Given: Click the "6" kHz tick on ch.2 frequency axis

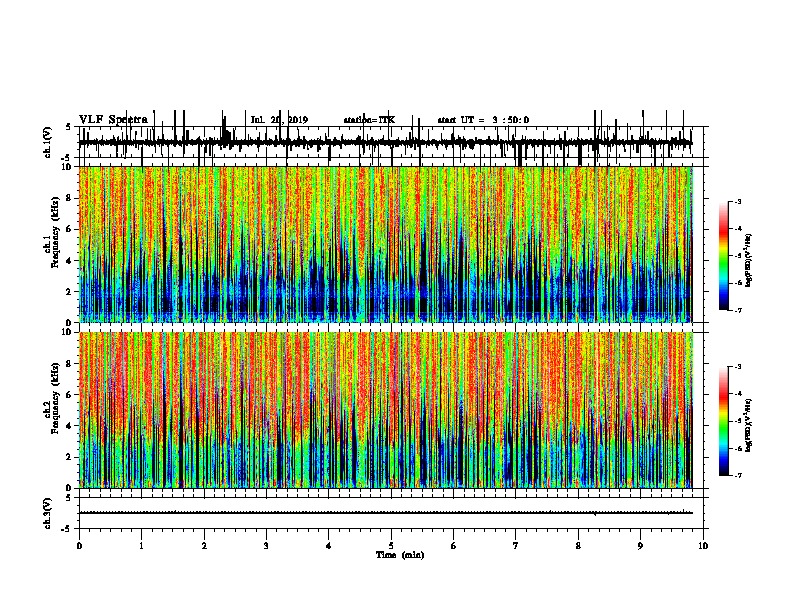Looking at the screenshot, I should (x=70, y=395).
